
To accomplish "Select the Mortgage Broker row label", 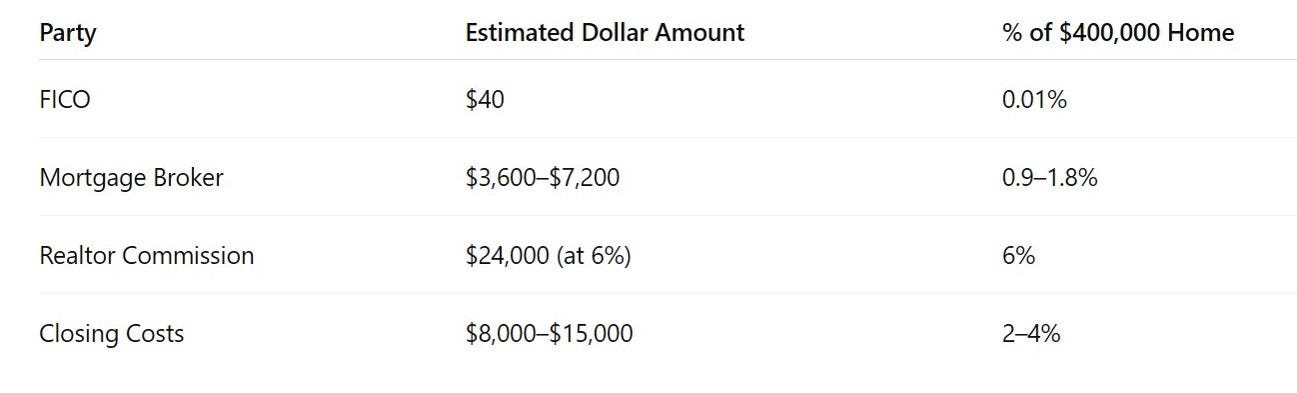I will 131,178.
